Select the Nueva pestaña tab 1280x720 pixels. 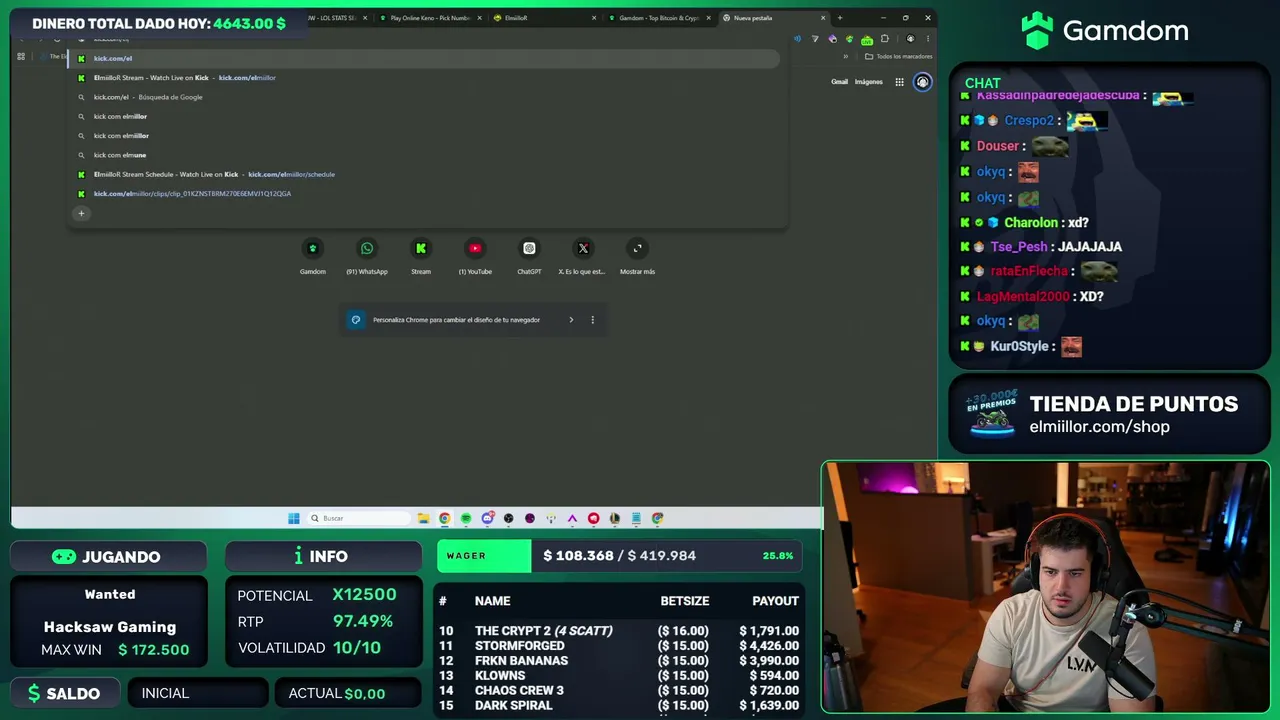[775, 17]
